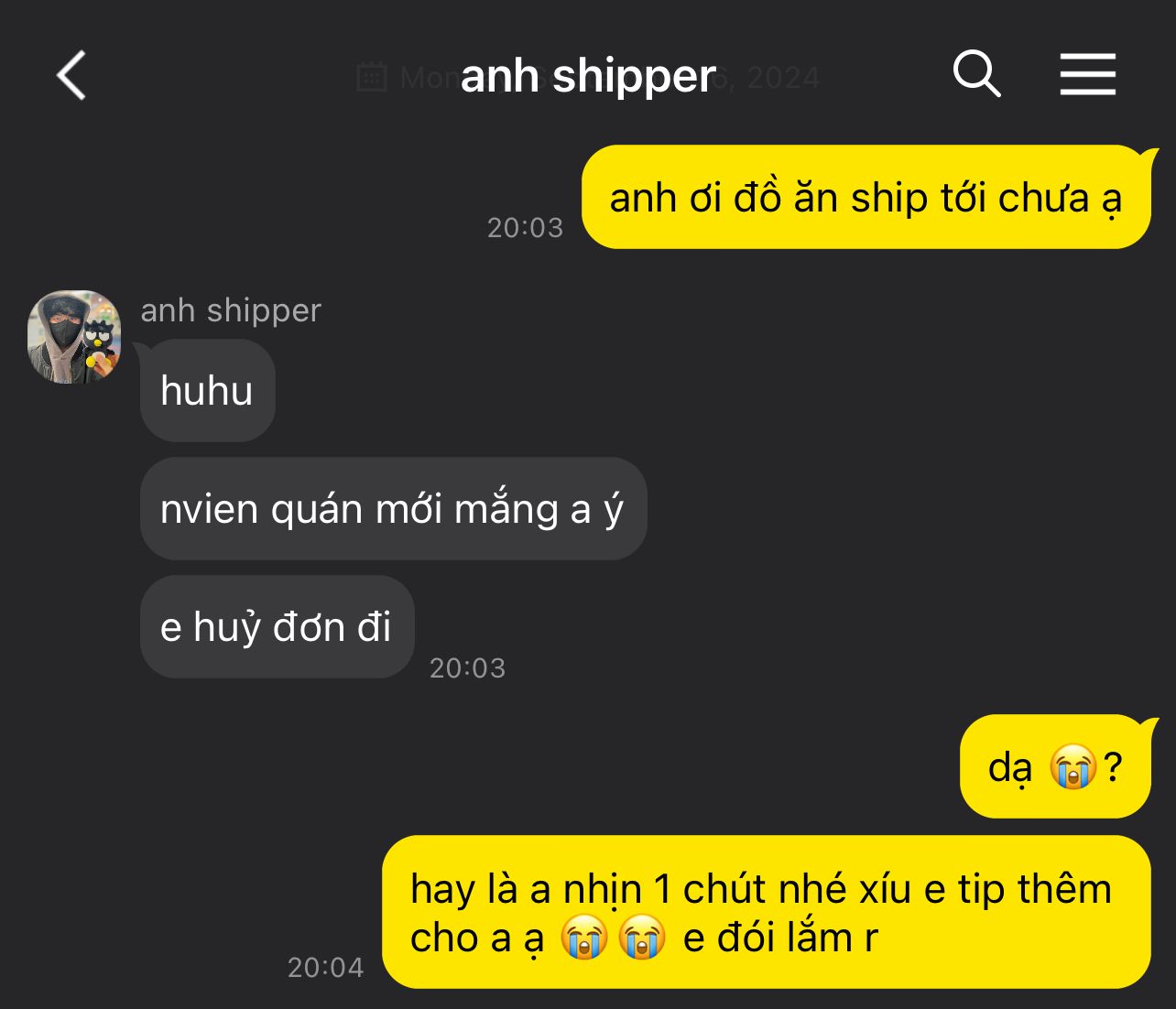This screenshot has width=1176, height=1009.
Task: Open anh shipper's profile picture
Action: coord(74,337)
